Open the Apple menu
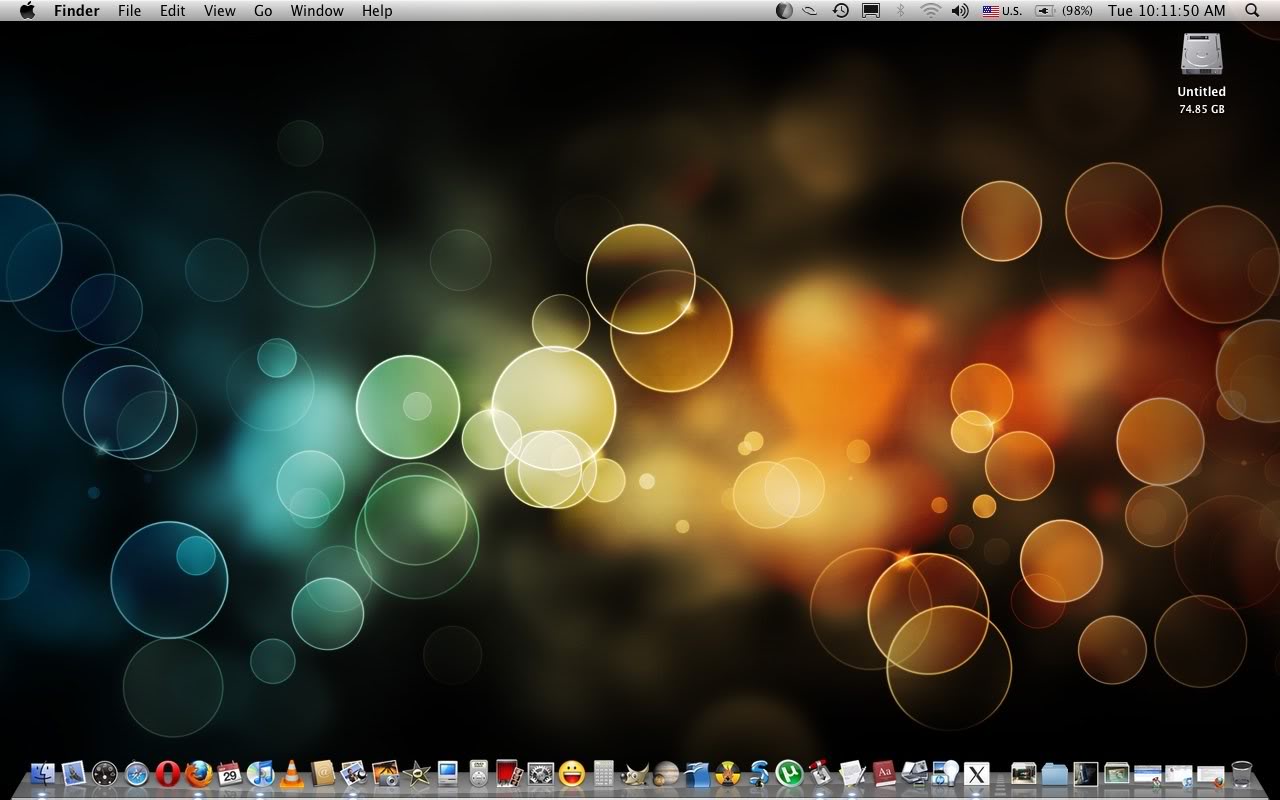Screen dimensions: 1280x800 (27, 10)
